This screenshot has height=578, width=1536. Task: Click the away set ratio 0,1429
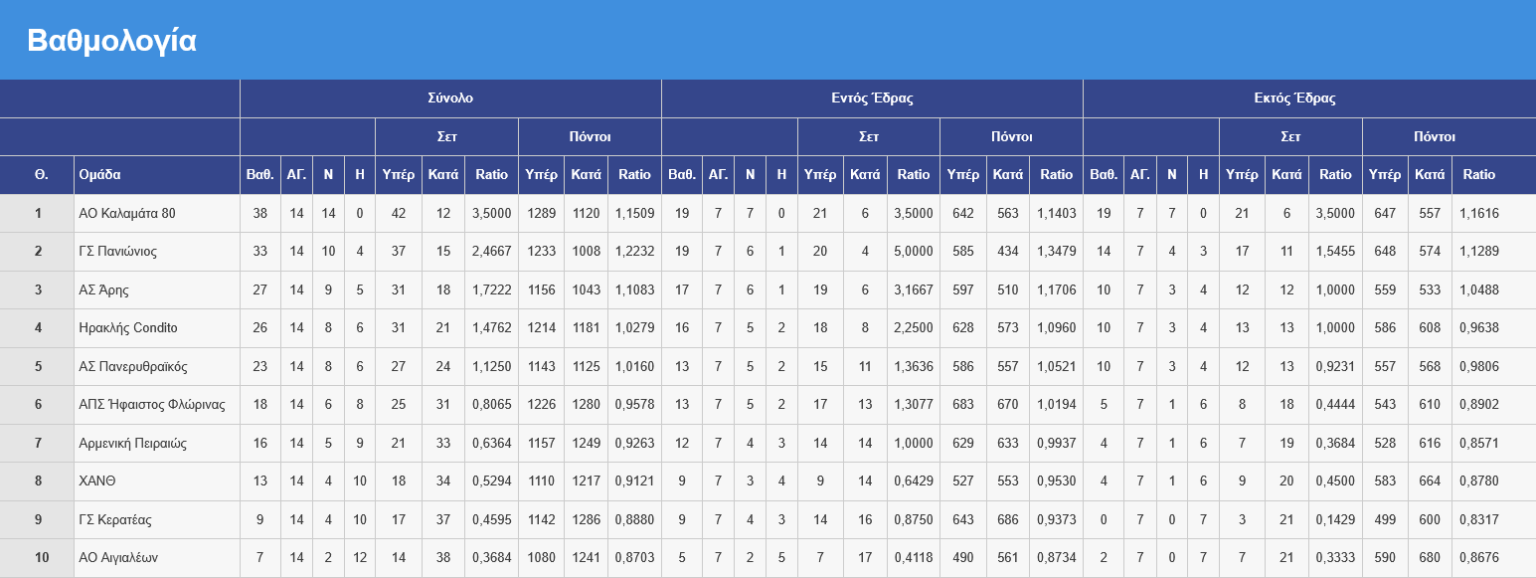pos(1335,520)
